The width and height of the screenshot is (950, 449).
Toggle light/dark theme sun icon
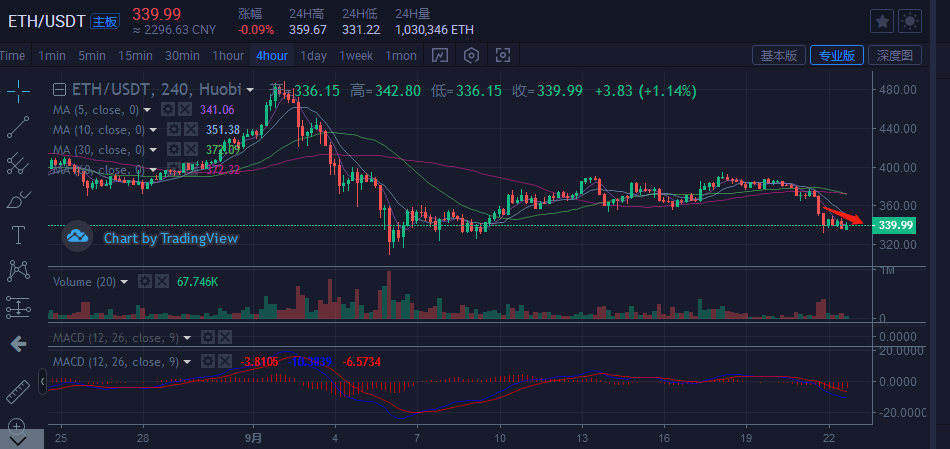coord(910,21)
